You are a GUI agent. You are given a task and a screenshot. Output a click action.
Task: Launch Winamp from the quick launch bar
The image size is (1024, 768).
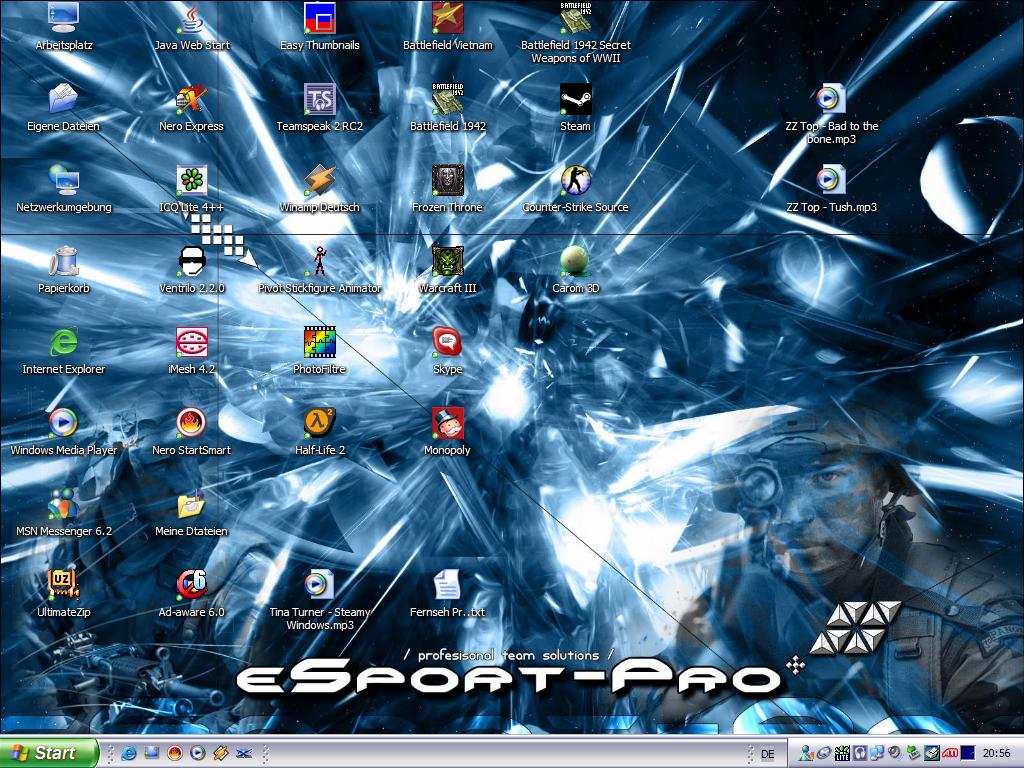click(220, 753)
